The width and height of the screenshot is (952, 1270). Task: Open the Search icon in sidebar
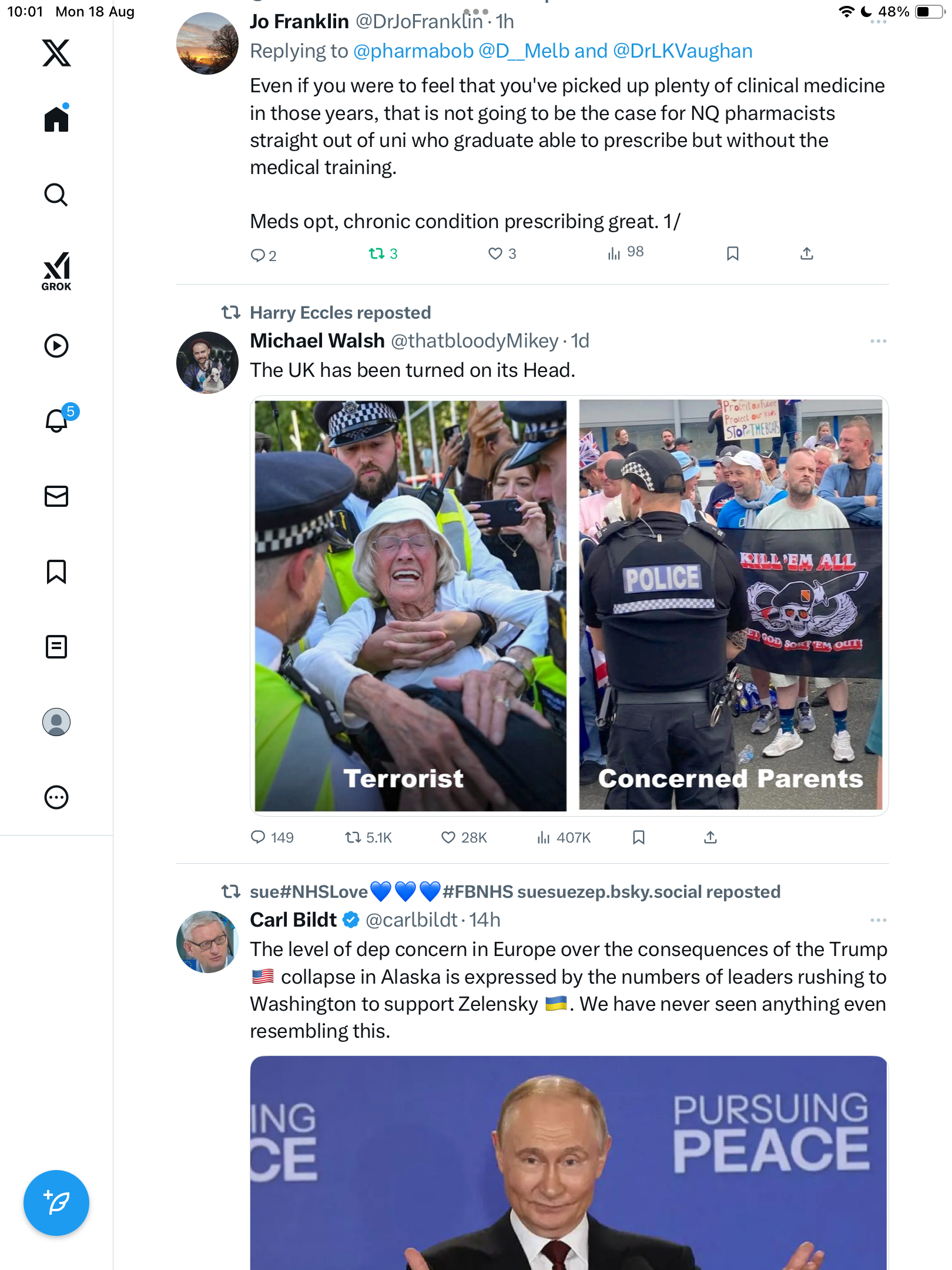pyautogui.click(x=56, y=195)
